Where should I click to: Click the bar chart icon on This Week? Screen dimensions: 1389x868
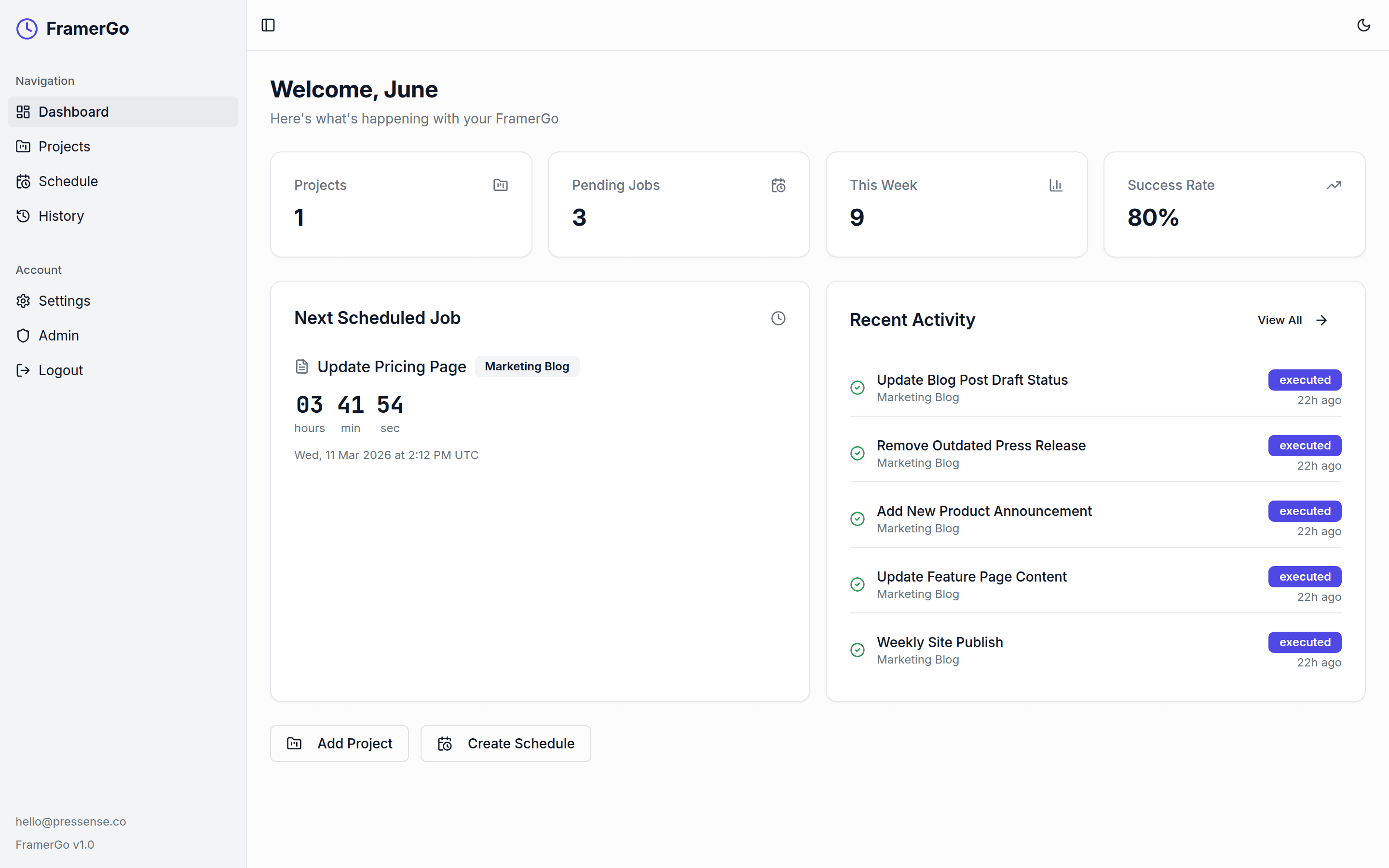coord(1056,186)
